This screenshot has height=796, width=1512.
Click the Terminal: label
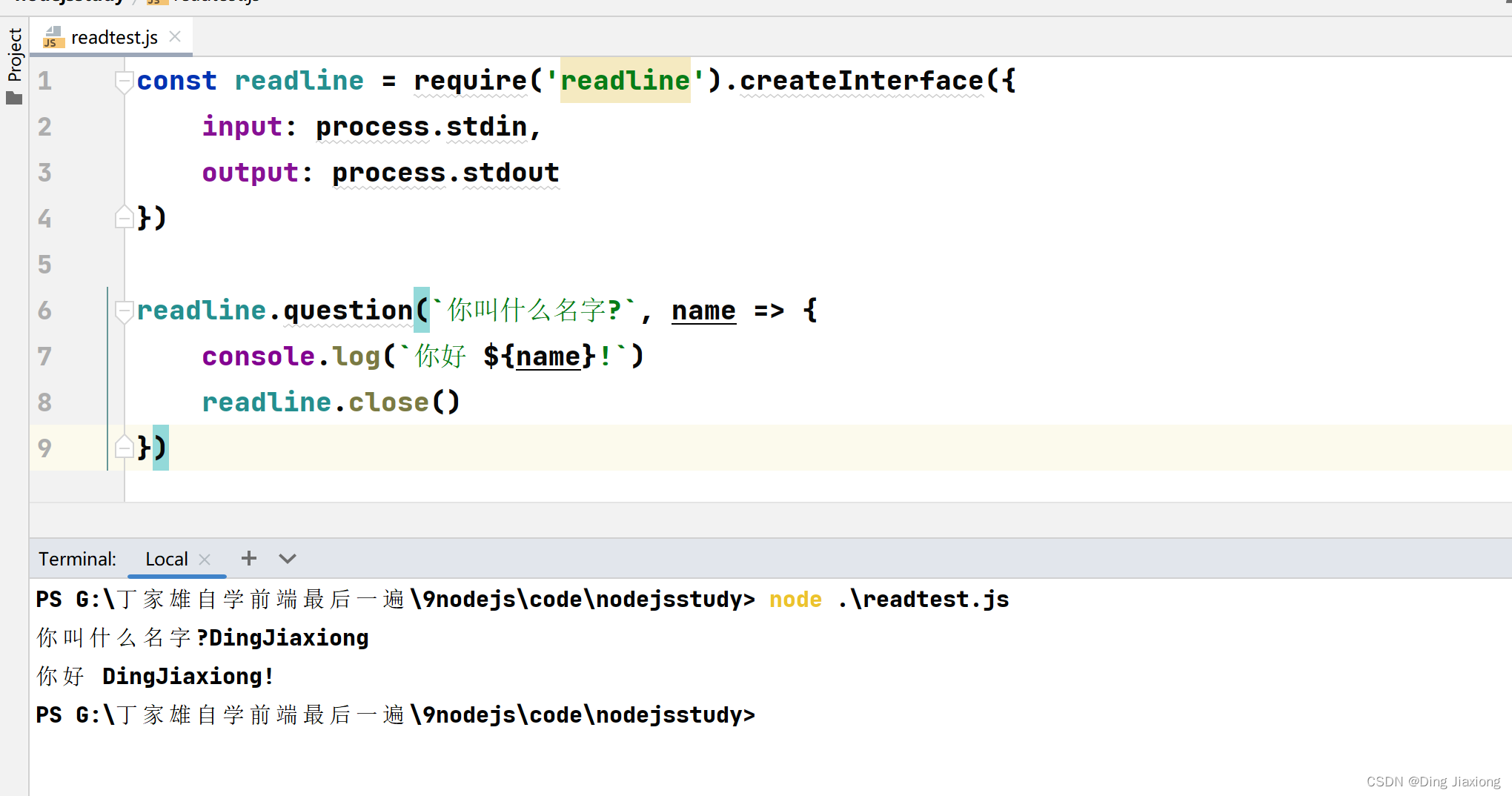coord(77,559)
